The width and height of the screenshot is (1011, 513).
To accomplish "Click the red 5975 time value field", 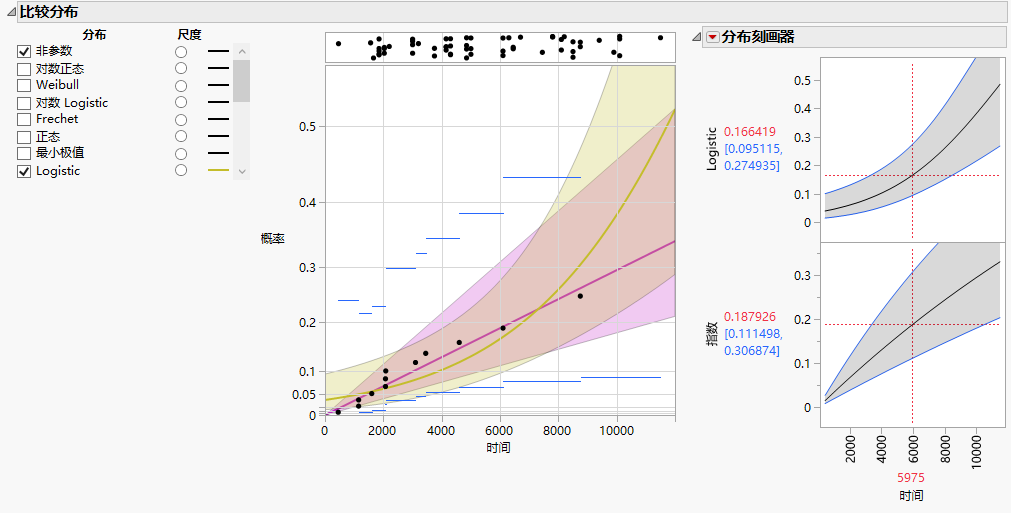I will tap(911, 478).
